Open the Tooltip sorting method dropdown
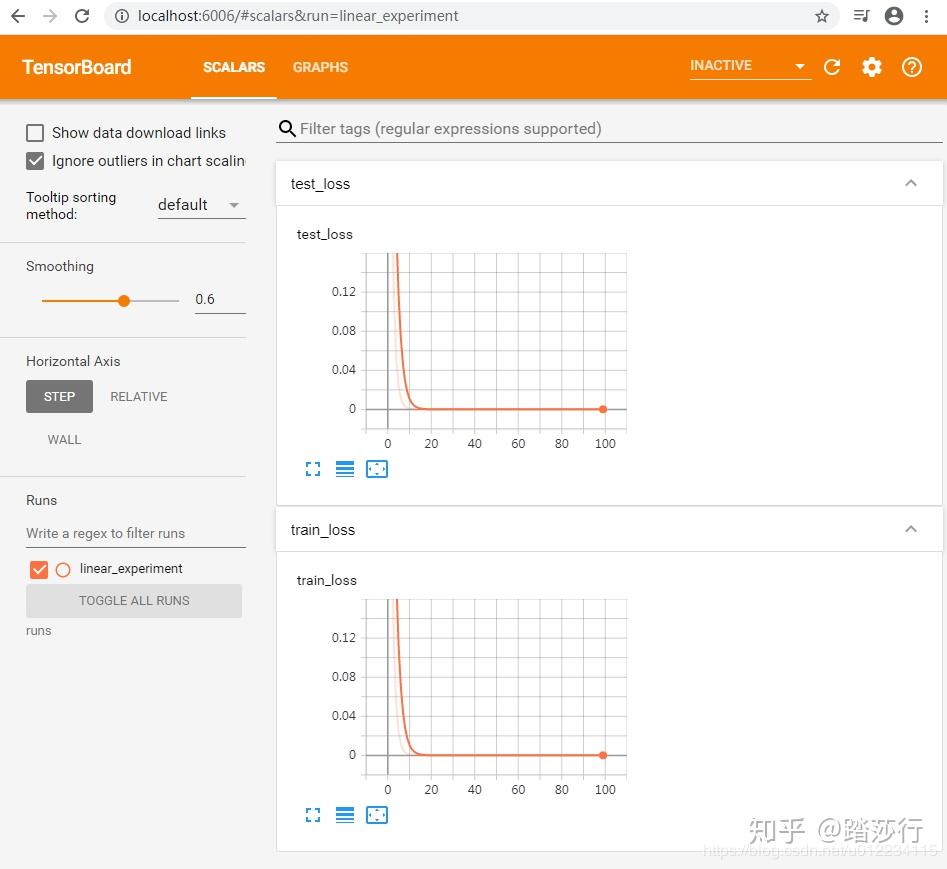The height and width of the screenshot is (869, 947). [x=200, y=205]
